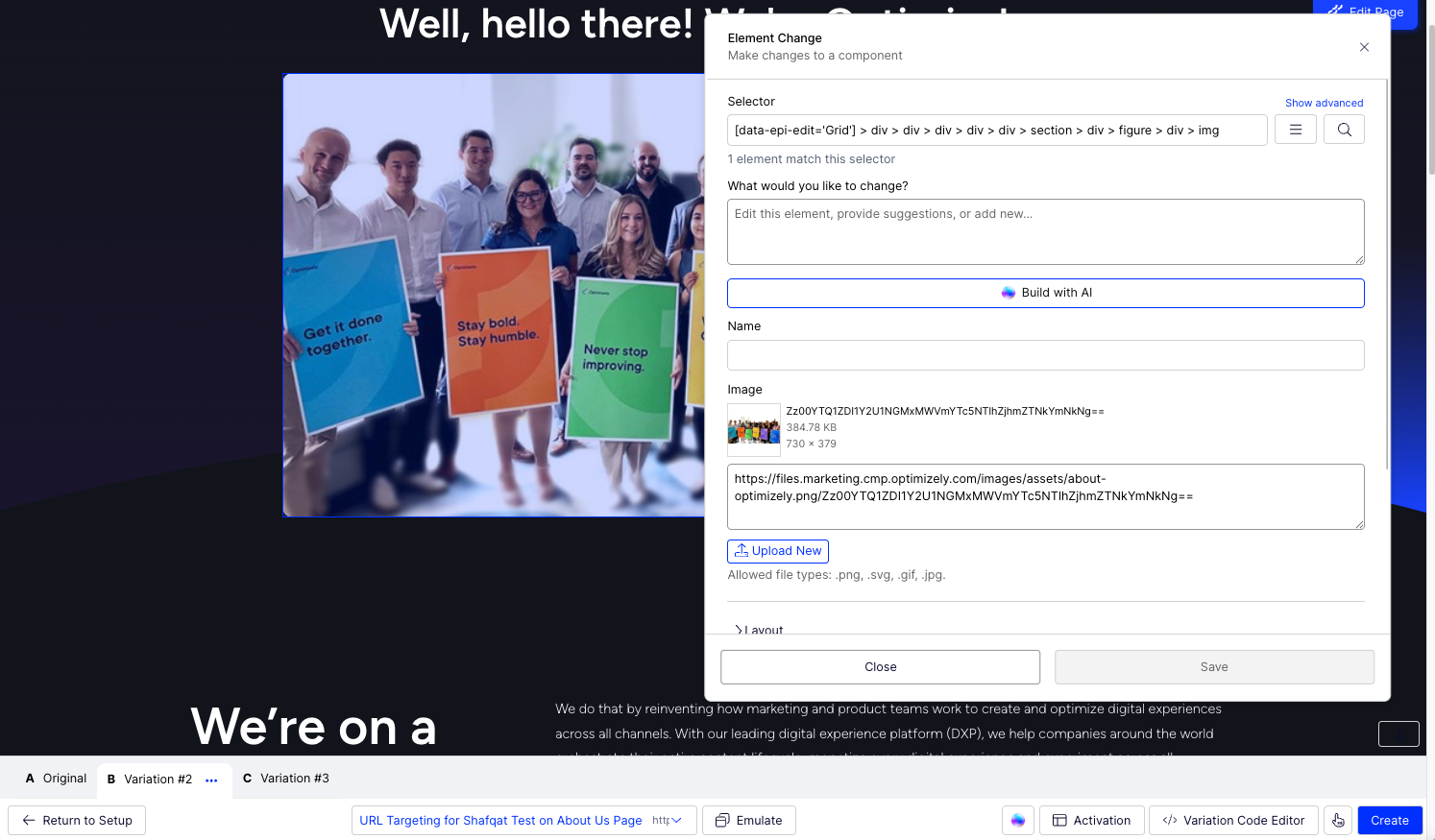Focus the 'What would you like to change' textbox
Viewport: 1435px width, 840px height.
[1045, 231]
